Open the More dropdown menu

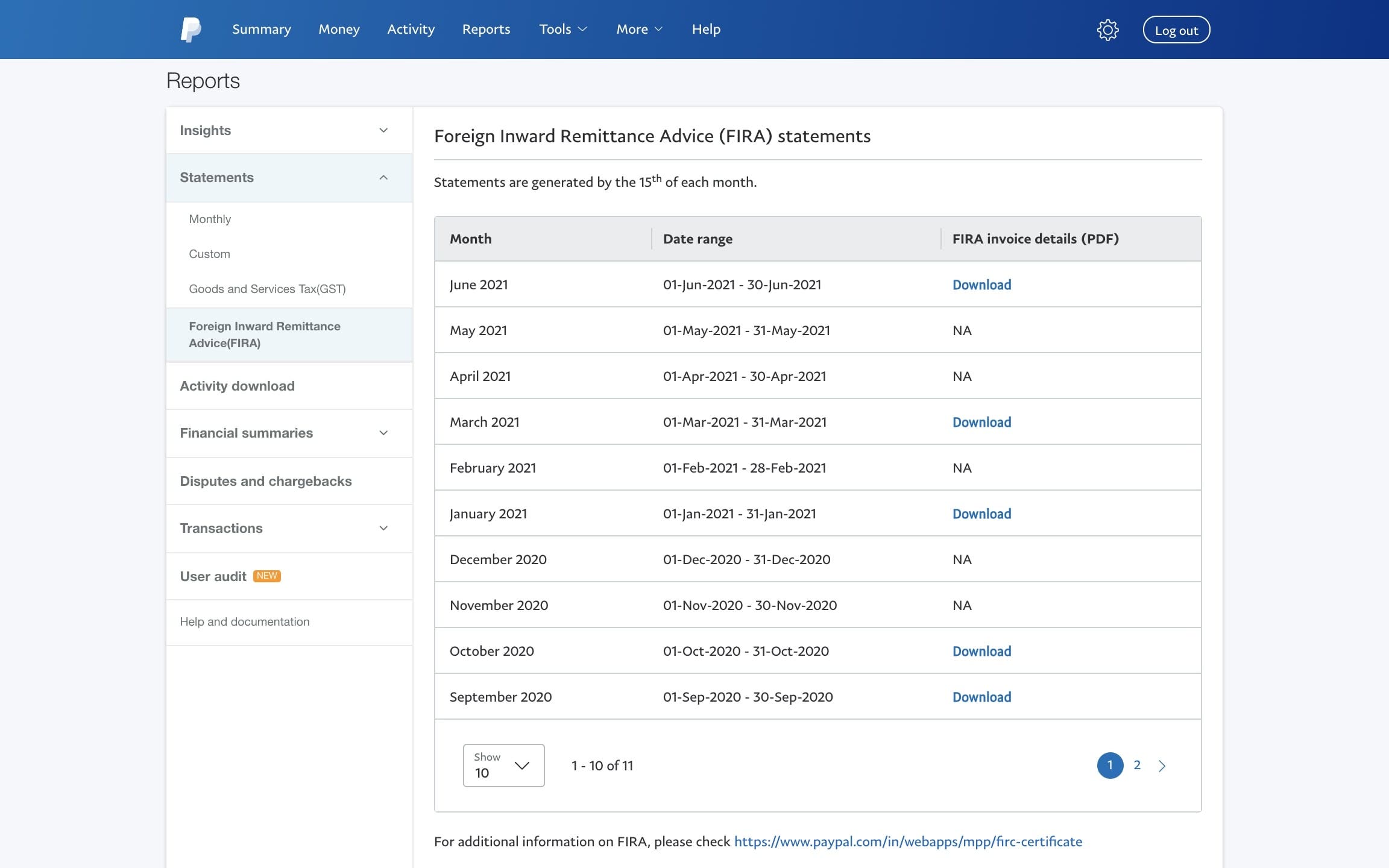639,29
